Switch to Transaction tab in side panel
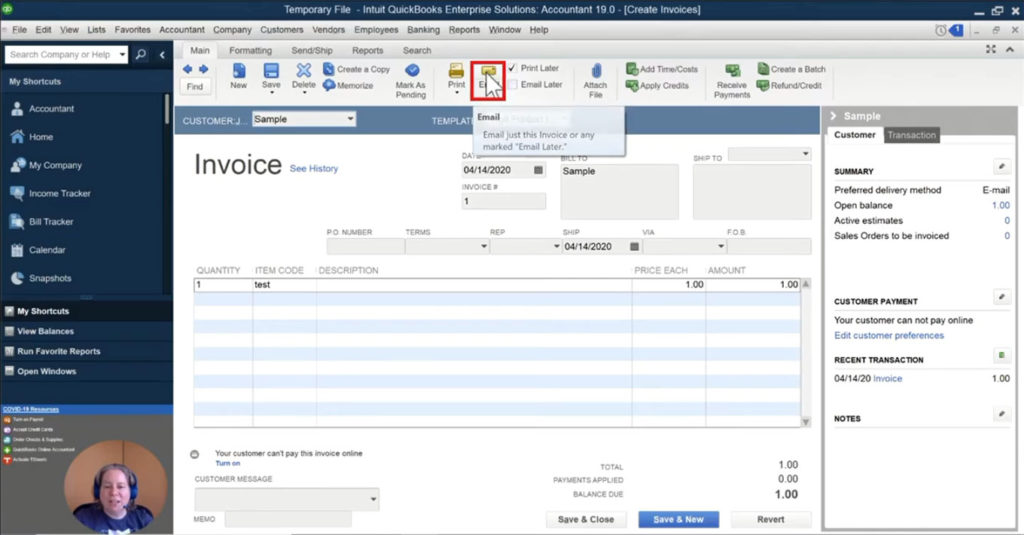 (x=911, y=135)
